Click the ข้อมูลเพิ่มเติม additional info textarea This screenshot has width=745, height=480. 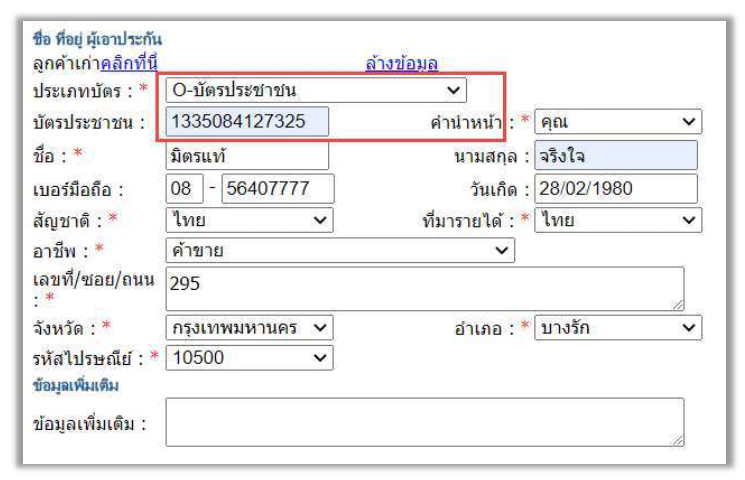pos(425,422)
